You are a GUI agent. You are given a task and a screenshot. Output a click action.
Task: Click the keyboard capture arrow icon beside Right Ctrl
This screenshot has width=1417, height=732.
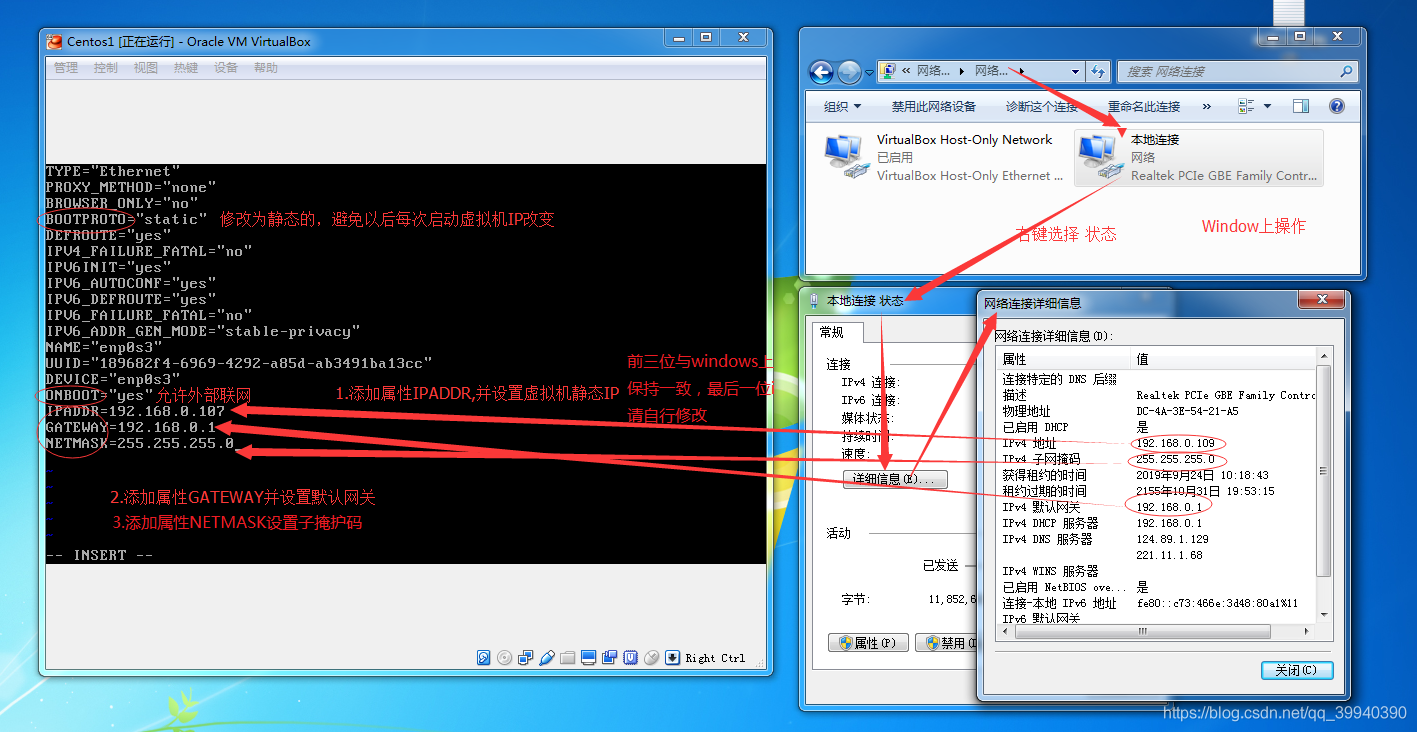click(x=672, y=657)
